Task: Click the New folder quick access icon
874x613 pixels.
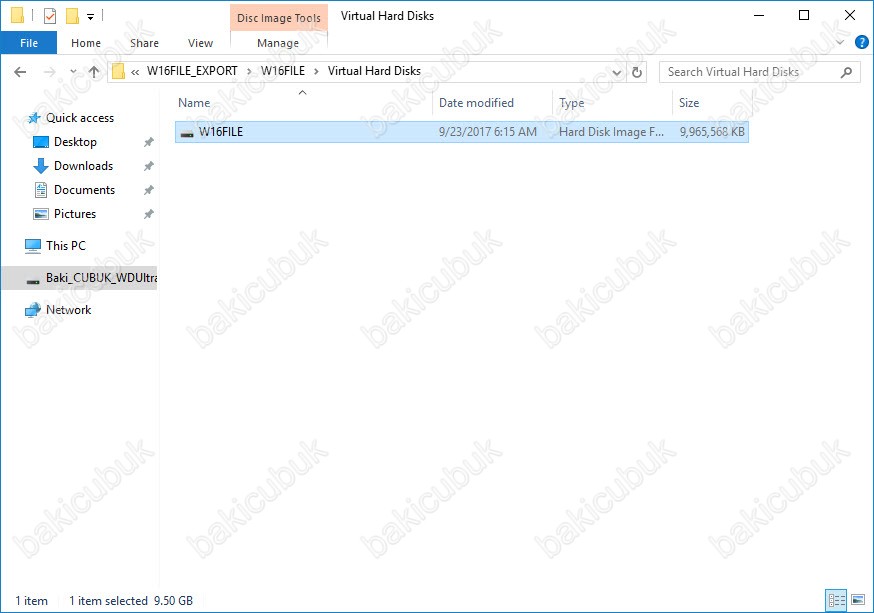Action: (x=72, y=16)
